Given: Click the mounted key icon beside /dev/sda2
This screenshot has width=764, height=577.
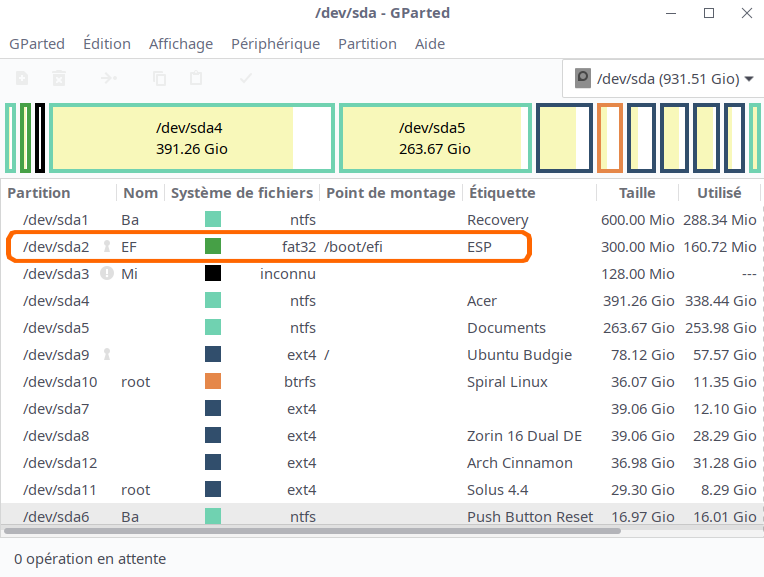Looking at the screenshot, I should pyautogui.click(x=107, y=246).
